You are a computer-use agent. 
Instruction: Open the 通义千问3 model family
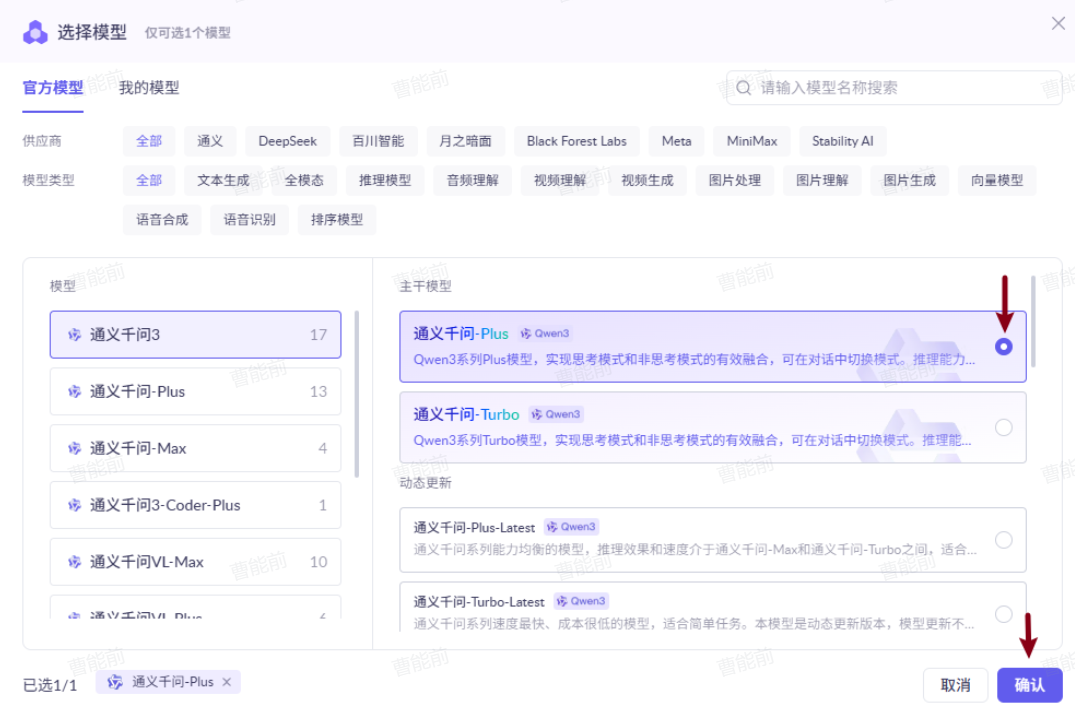pyautogui.click(x=195, y=334)
